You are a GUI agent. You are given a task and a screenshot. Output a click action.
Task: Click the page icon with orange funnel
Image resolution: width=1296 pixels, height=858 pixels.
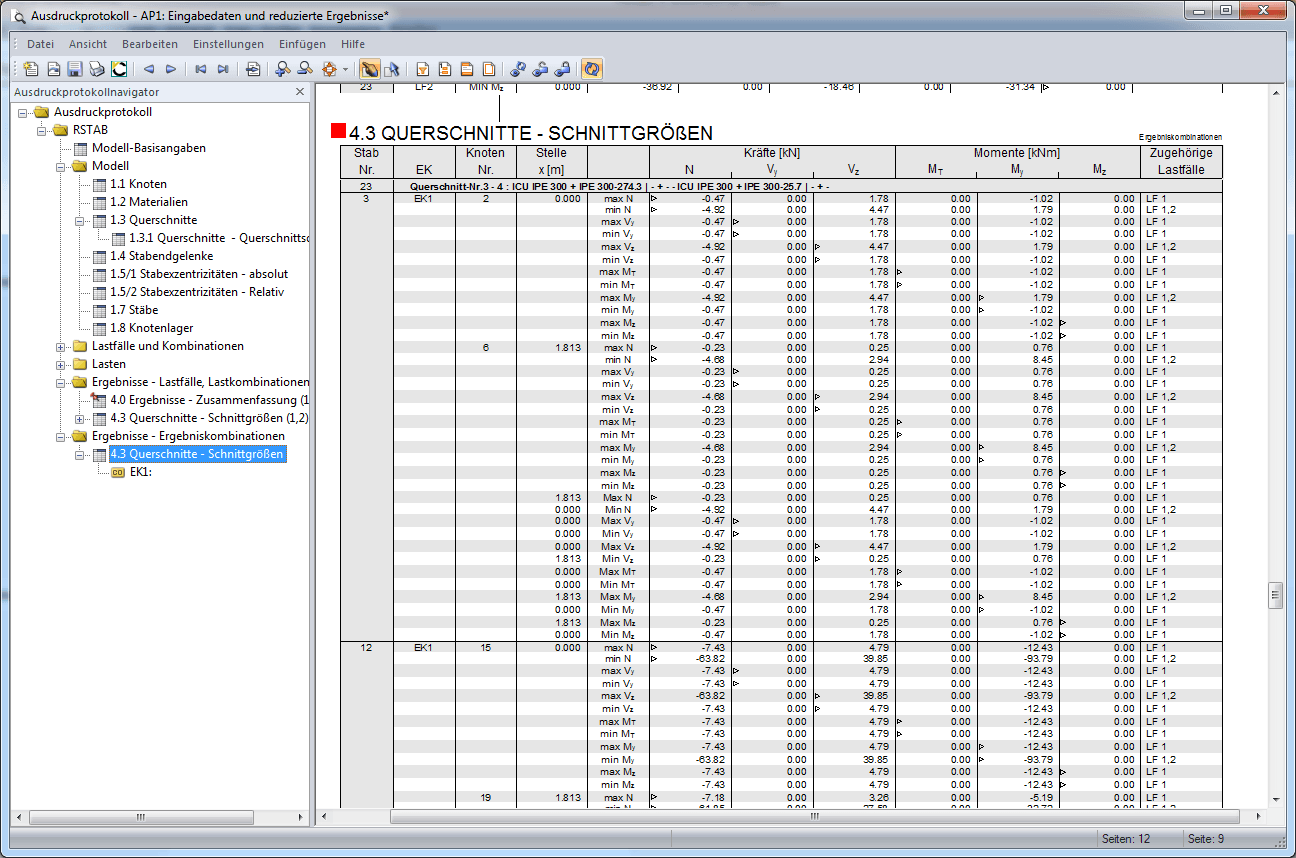point(423,69)
